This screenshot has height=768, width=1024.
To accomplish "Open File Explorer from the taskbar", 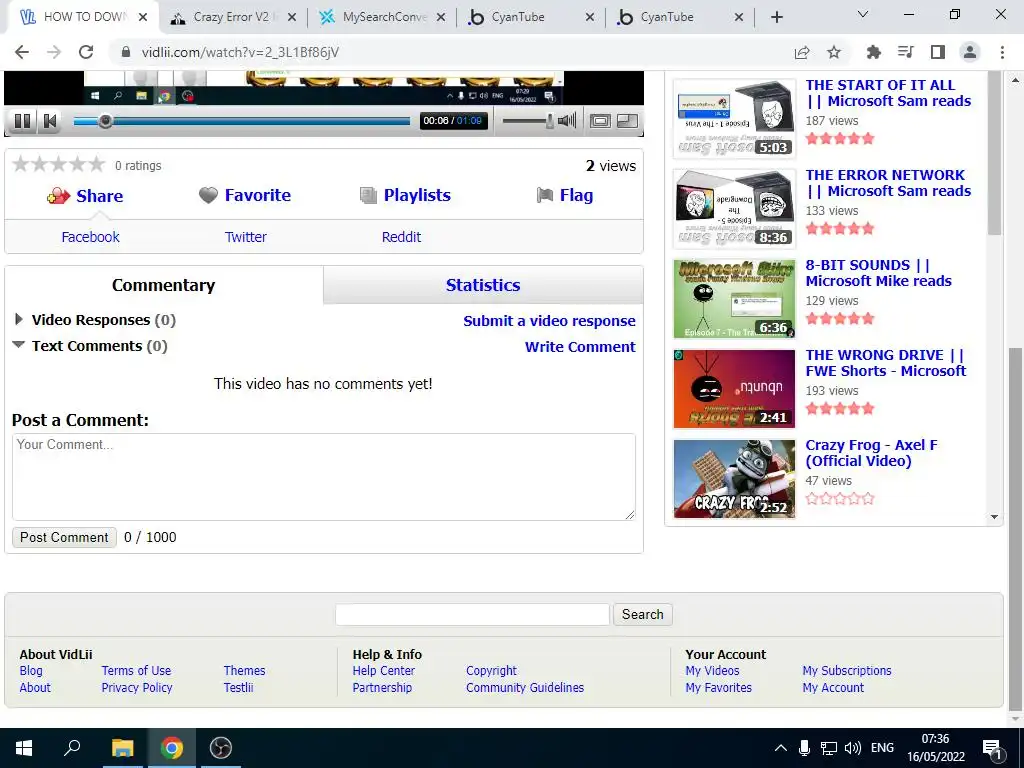I will click(x=122, y=748).
